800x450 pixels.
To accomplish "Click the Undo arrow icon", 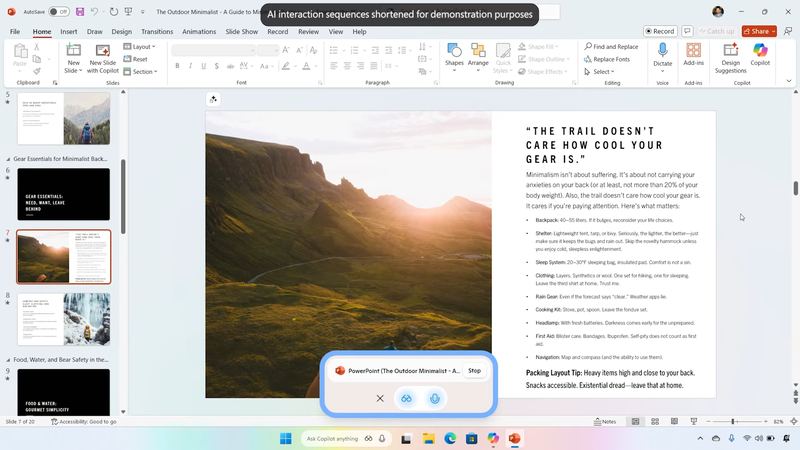I will (94, 11).
